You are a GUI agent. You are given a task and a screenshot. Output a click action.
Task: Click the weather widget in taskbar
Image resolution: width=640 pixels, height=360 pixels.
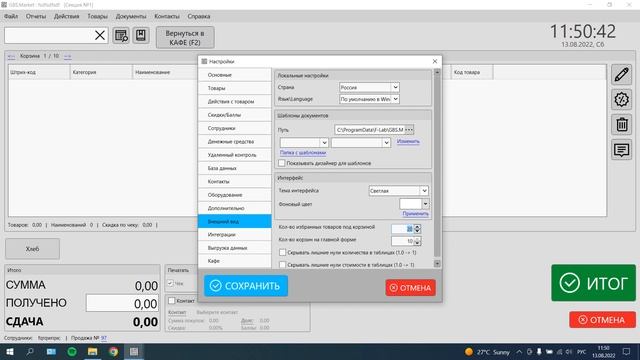tap(487, 352)
